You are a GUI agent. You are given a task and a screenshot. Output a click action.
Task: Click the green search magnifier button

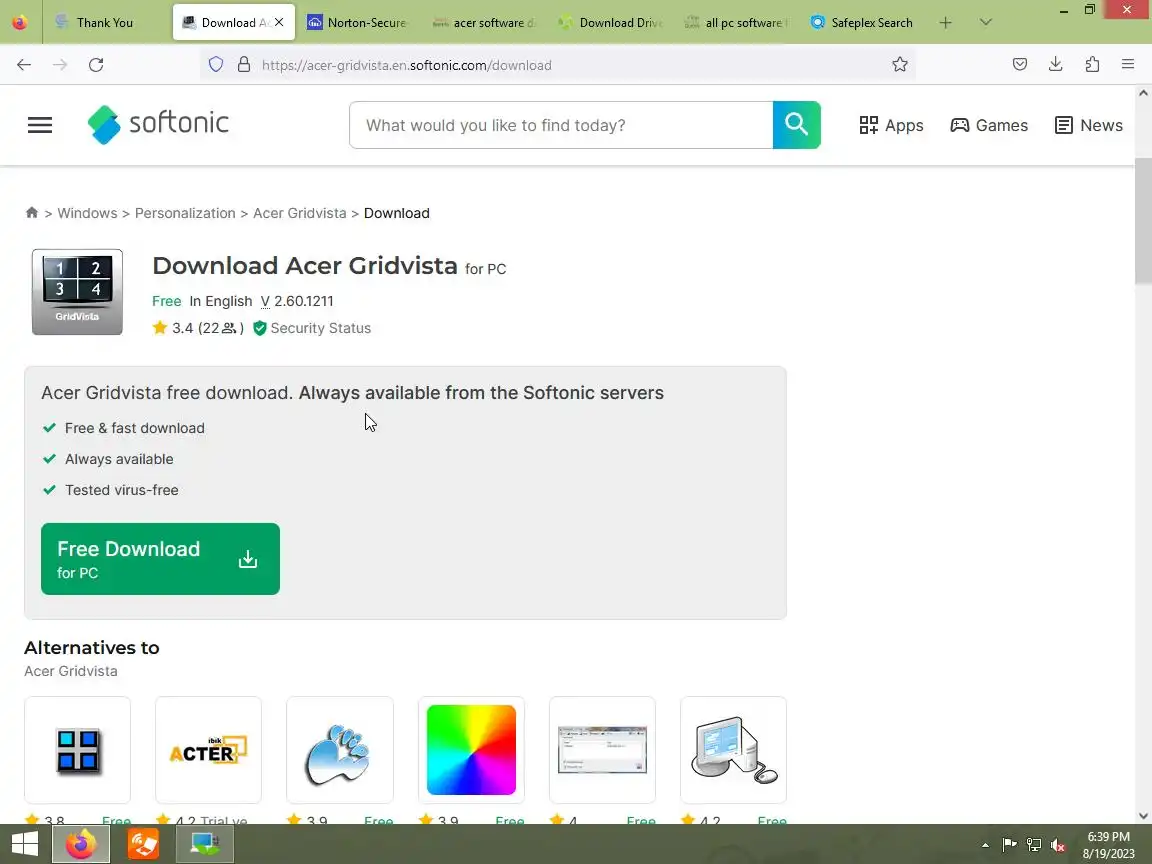tap(796, 125)
